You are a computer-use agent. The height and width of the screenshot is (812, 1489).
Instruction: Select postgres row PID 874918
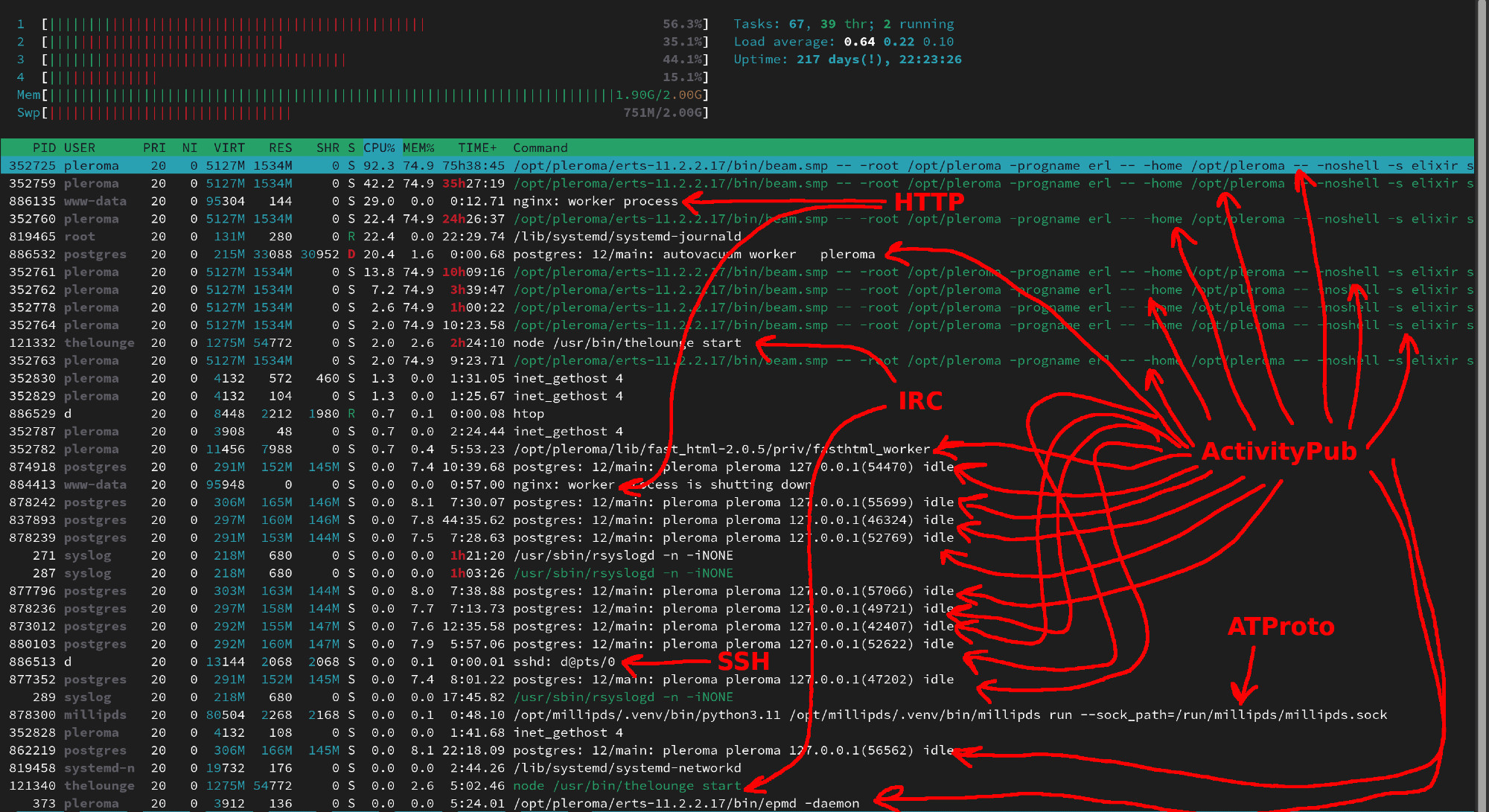[x=737, y=467]
